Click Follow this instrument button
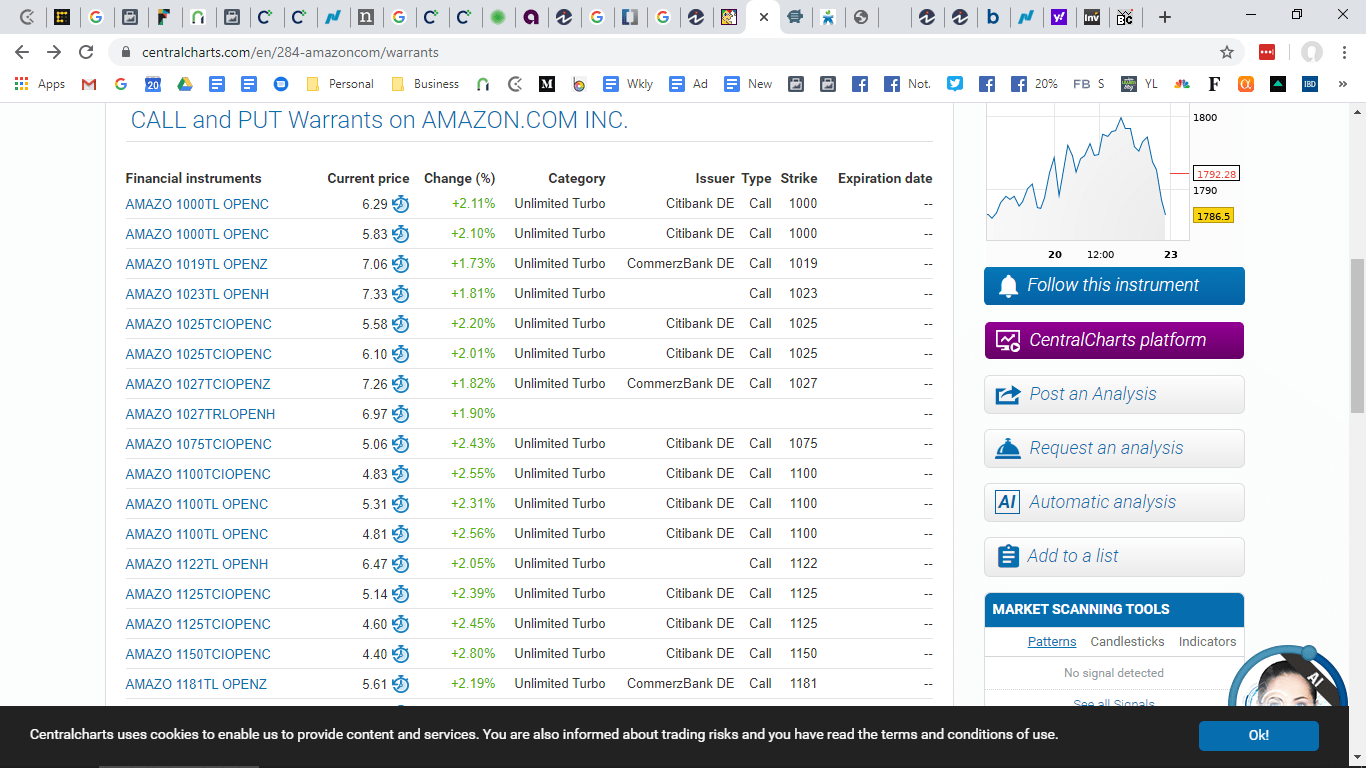 (x=1114, y=286)
